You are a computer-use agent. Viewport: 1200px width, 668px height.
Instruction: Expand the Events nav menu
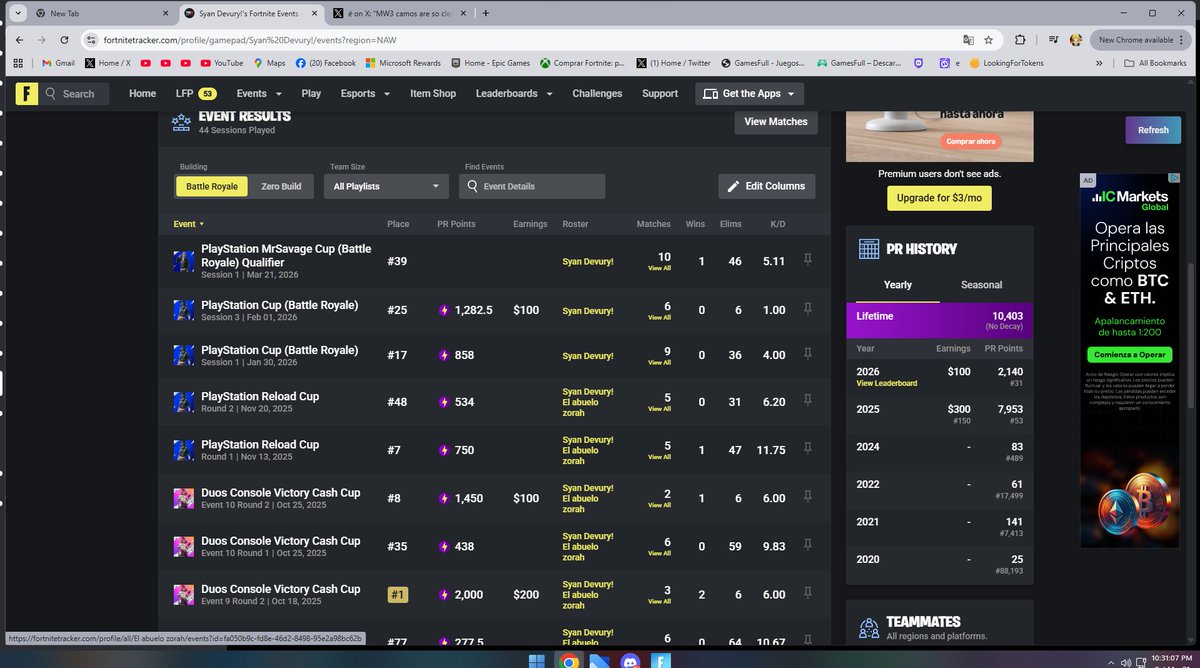click(257, 94)
